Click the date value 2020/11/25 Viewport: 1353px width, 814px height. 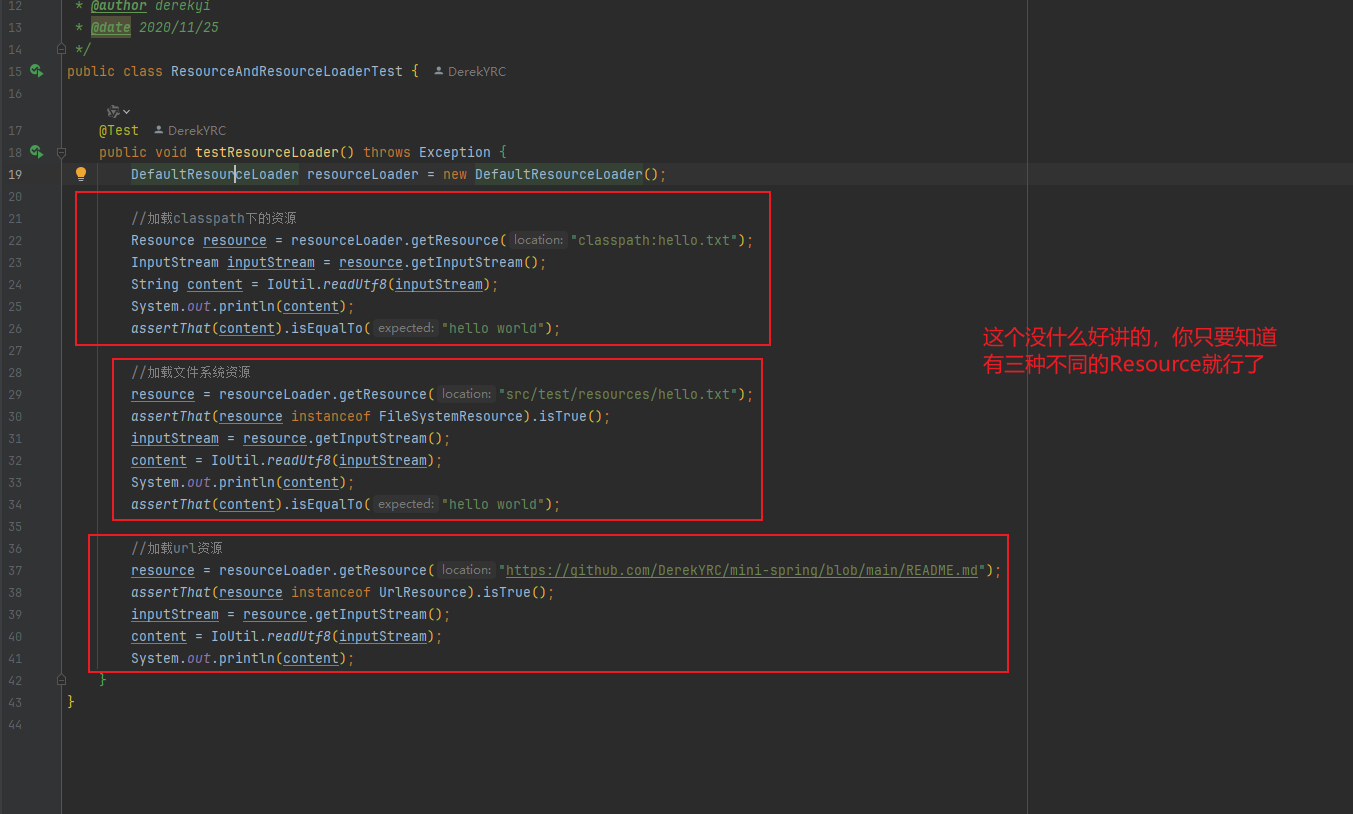tap(179, 27)
